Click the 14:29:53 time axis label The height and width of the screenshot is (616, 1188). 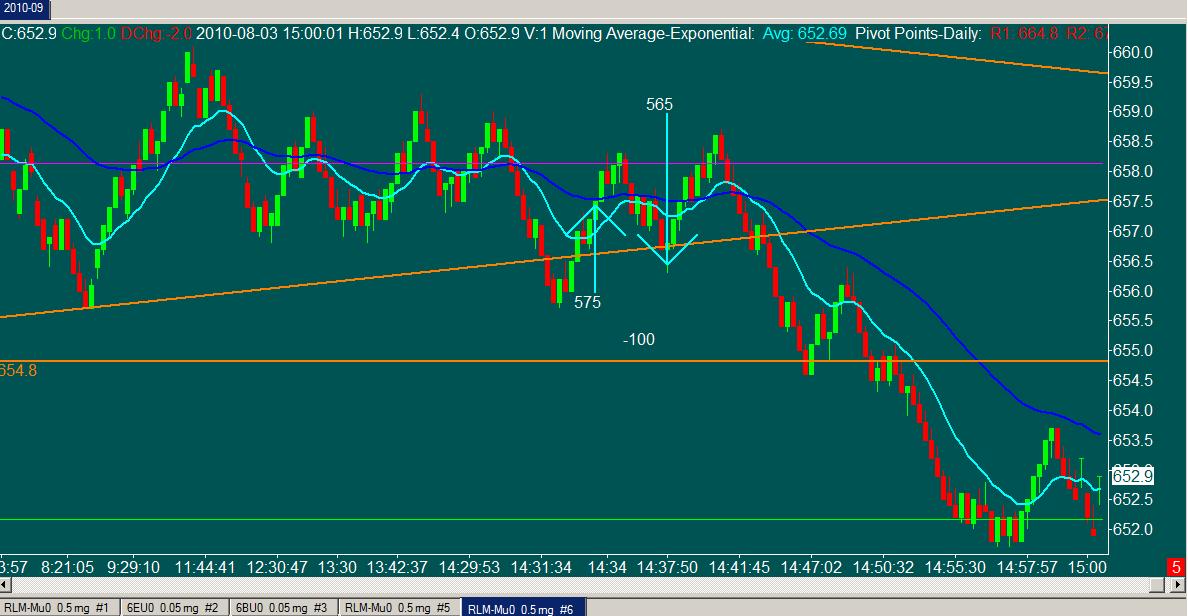pyautogui.click(x=469, y=567)
